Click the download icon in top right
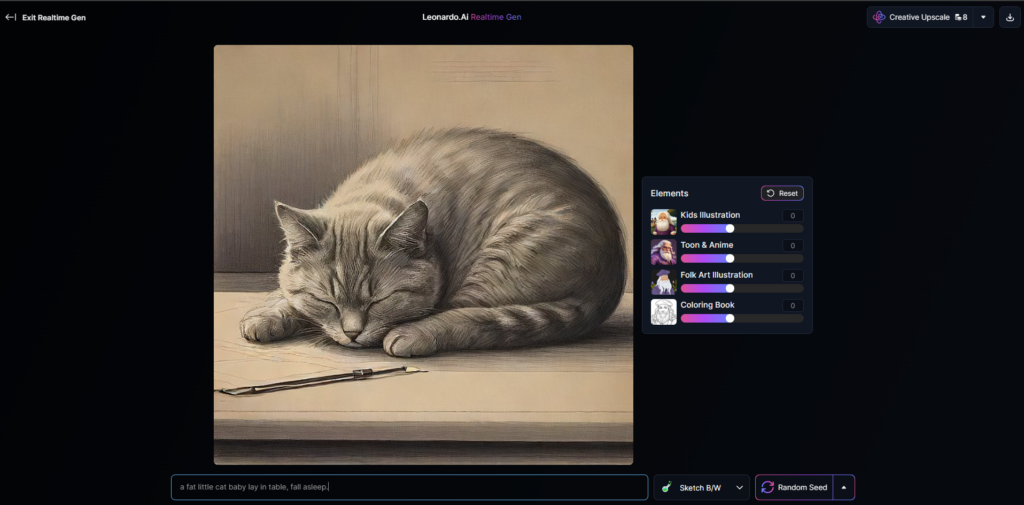The width and height of the screenshot is (1024, 505). pos(1009,17)
